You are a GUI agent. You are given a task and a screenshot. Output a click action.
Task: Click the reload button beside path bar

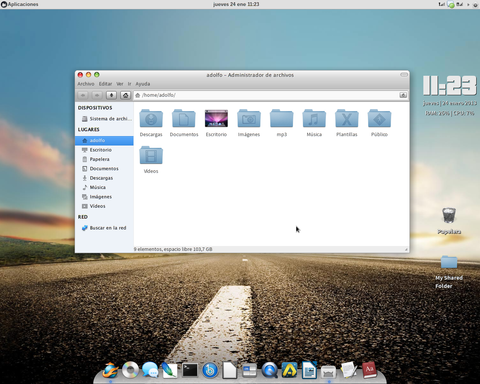403,95
